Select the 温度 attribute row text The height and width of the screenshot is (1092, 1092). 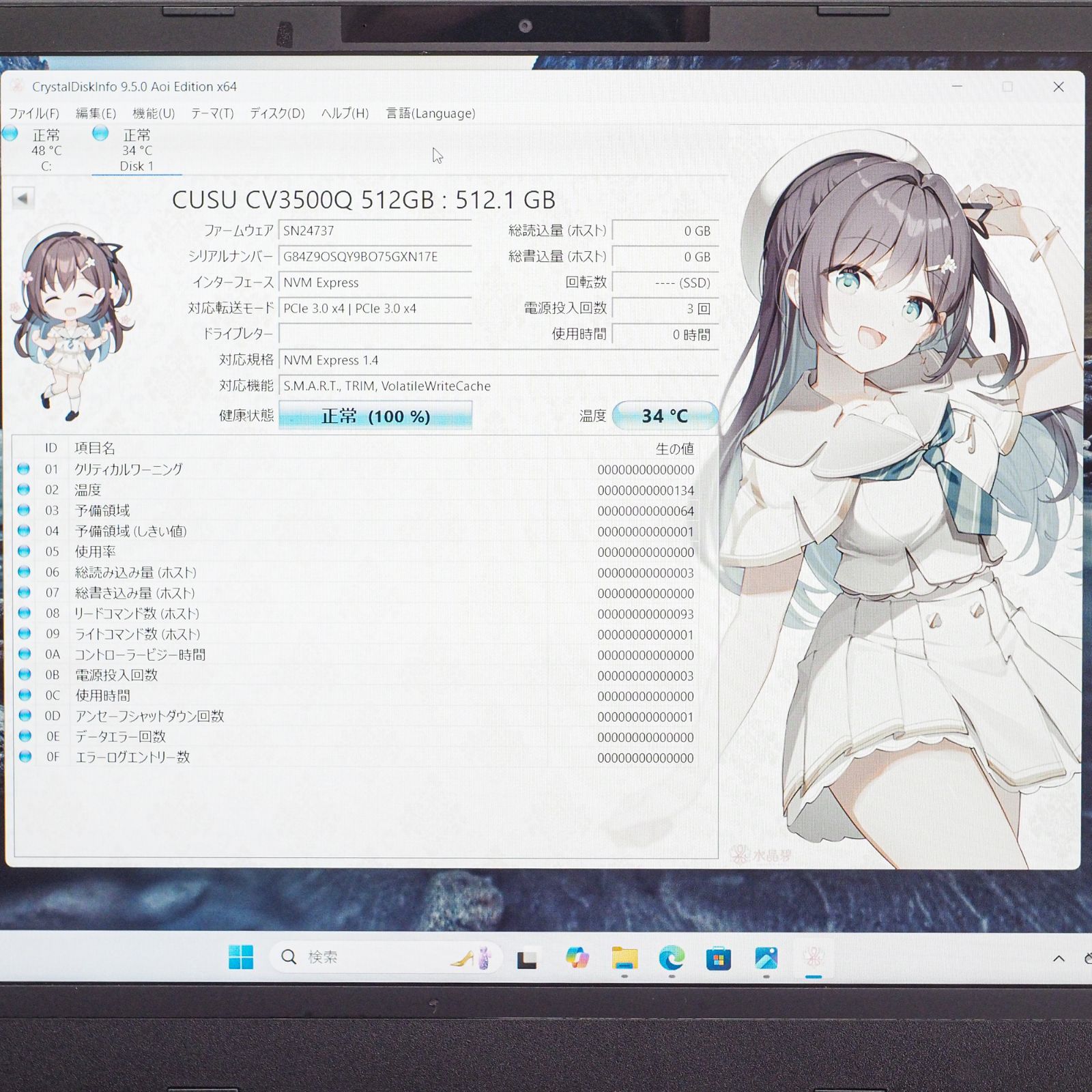88,490
